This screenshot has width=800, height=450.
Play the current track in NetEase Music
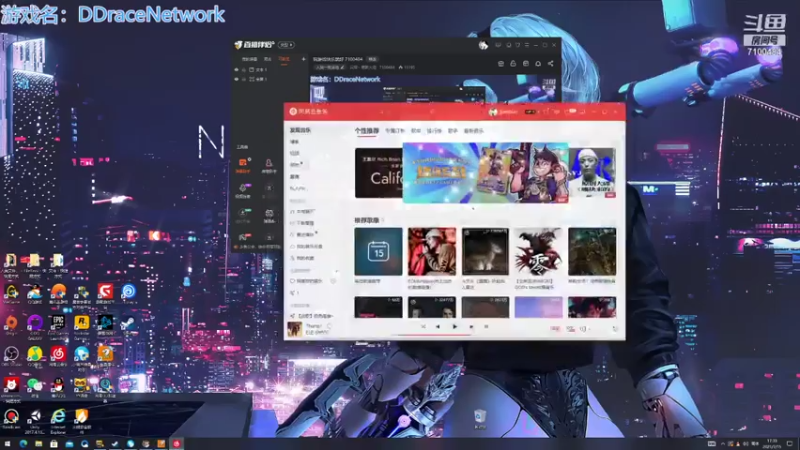[x=455, y=327]
